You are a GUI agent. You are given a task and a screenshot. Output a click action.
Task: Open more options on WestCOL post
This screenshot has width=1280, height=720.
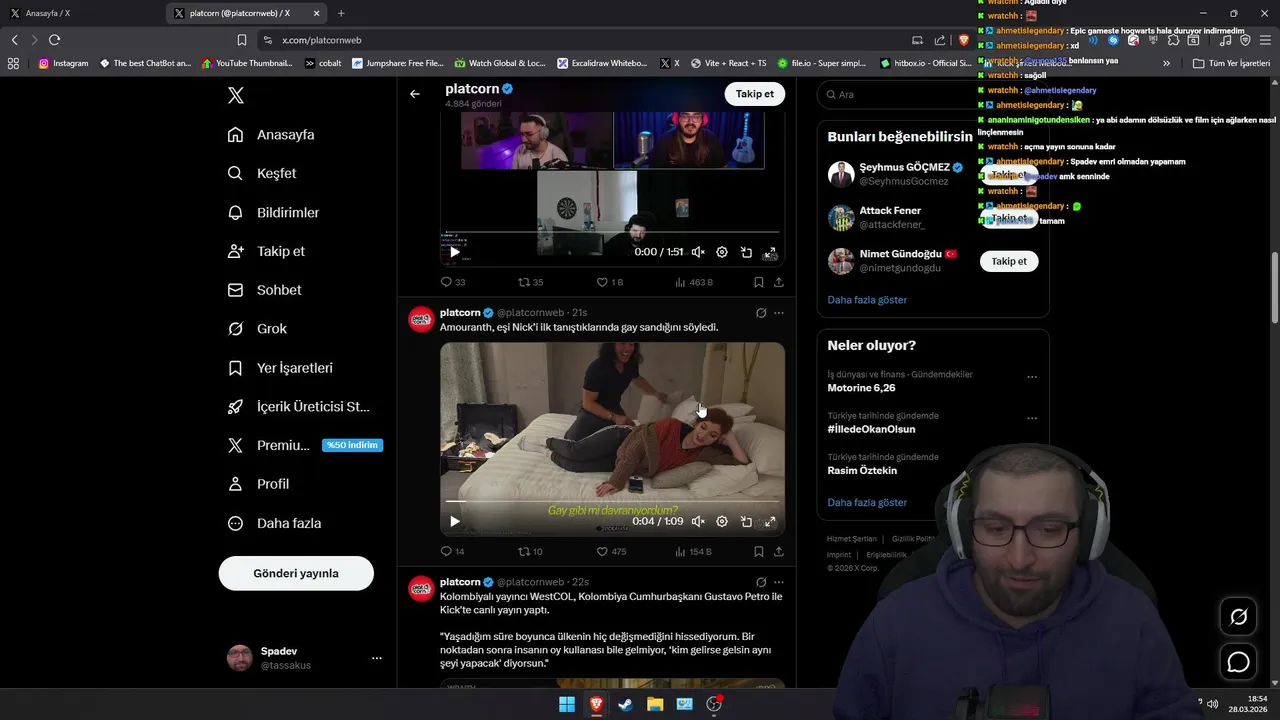point(779,582)
